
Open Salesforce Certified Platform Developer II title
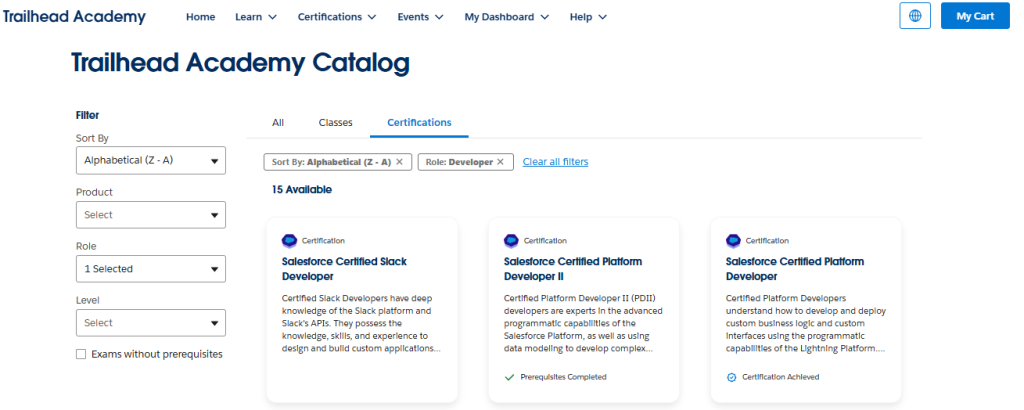573,269
